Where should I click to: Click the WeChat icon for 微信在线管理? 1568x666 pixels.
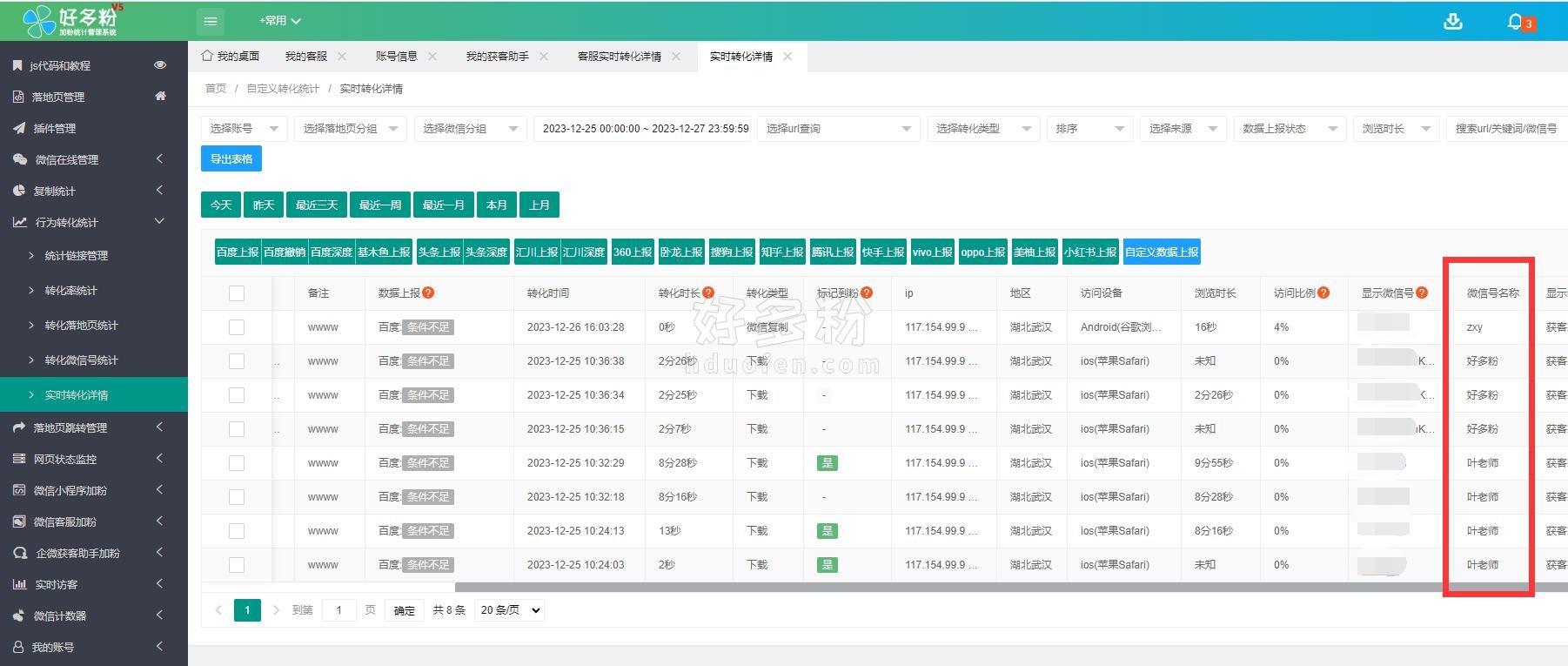[20, 159]
